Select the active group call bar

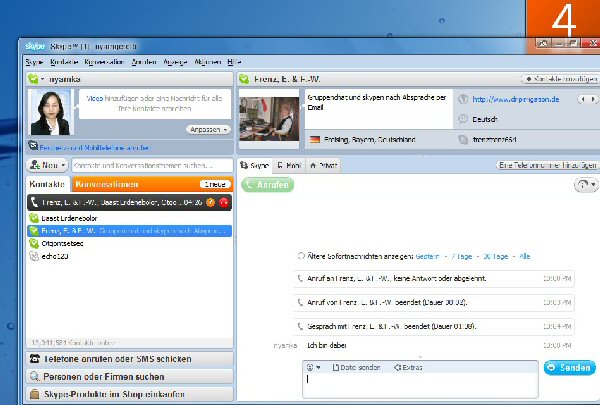tap(129, 202)
